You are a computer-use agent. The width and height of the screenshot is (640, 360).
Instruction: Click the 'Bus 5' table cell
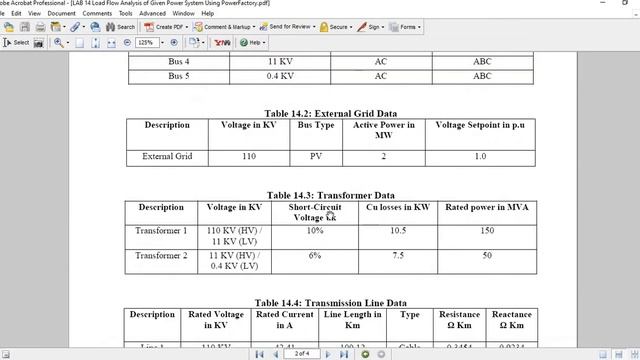[179, 76]
